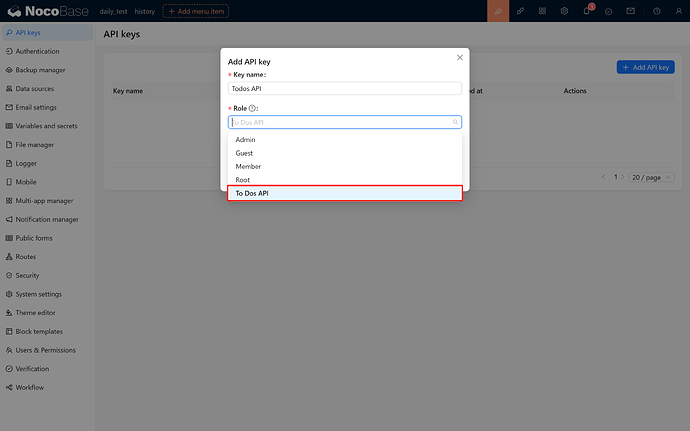Open Backup manager settings
690x431 pixels.
(x=48, y=70)
